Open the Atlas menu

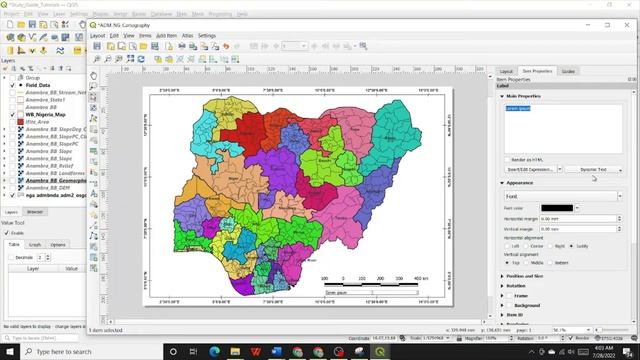point(187,36)
